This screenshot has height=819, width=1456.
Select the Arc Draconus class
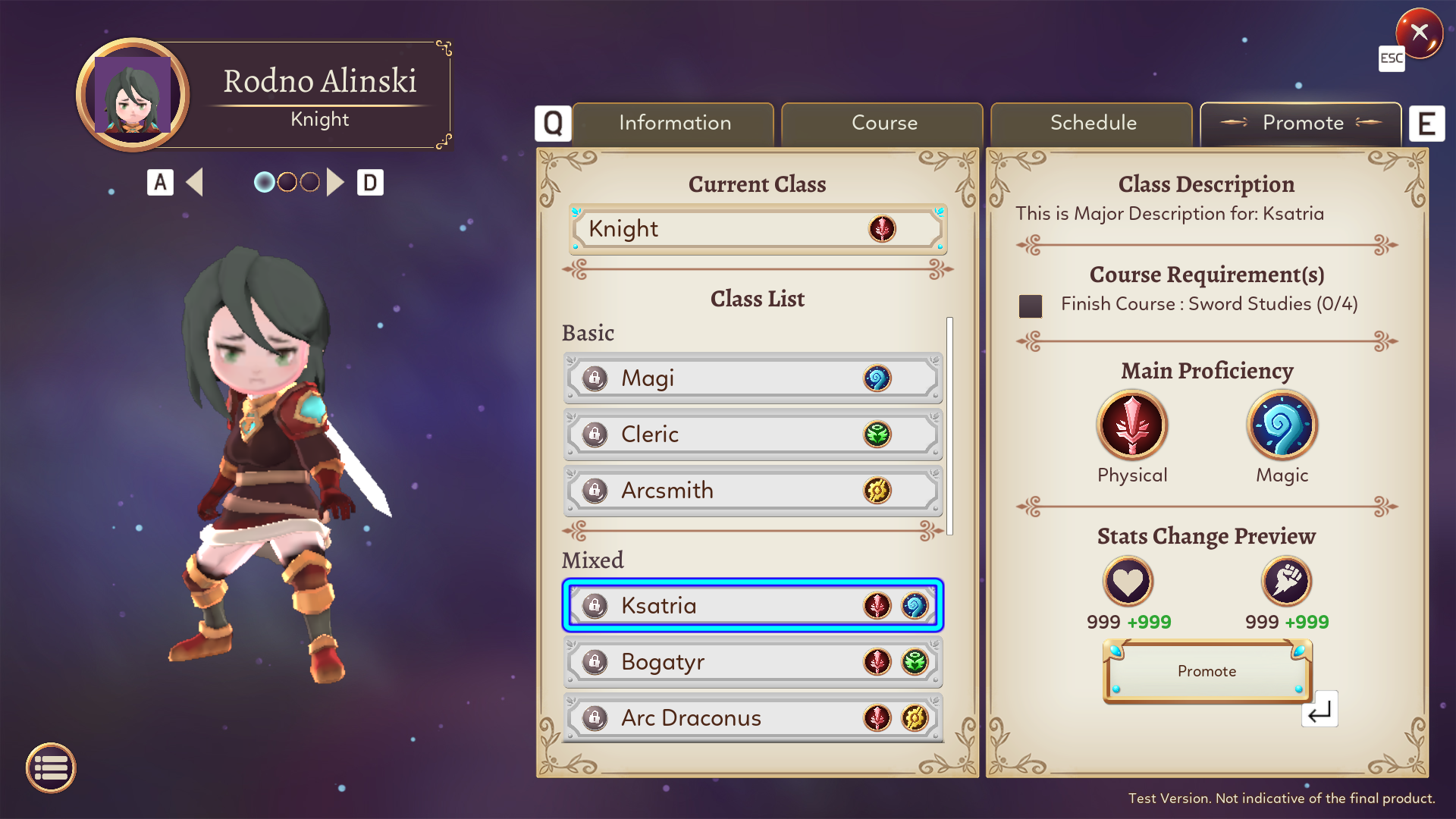pyautogui.click(x=752, y=717)
